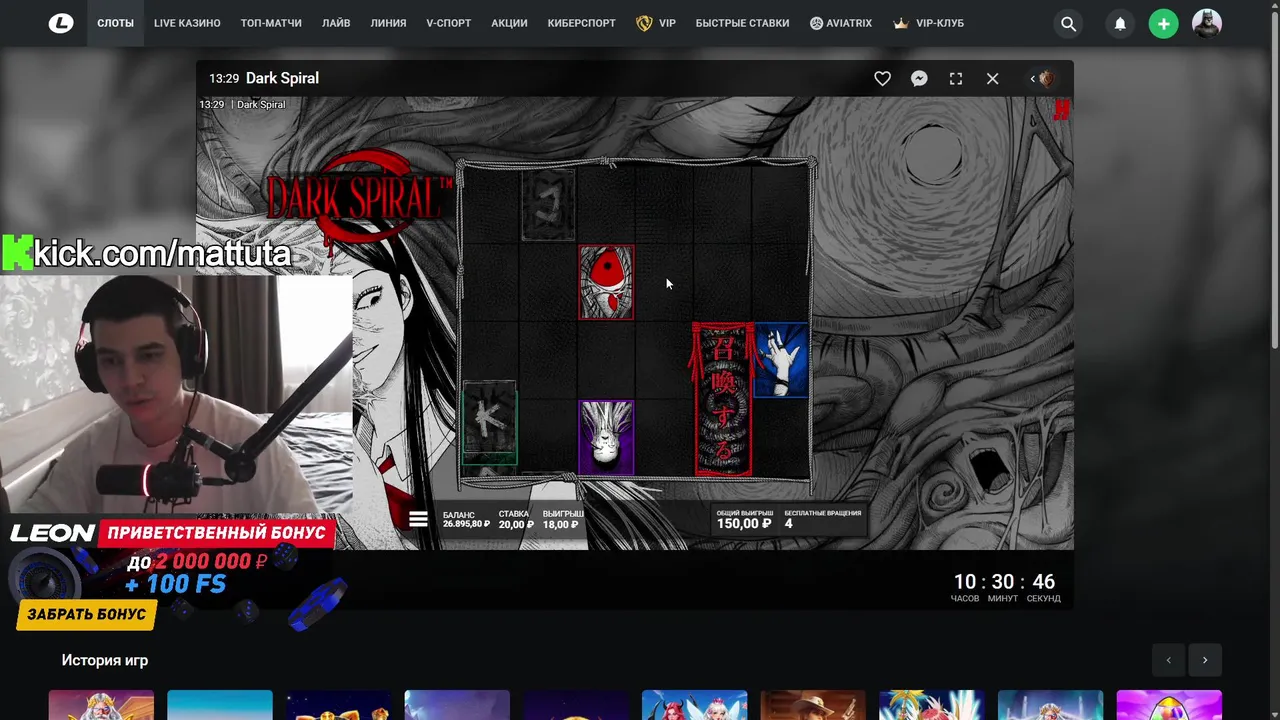1280x720 pixels.
Task: Select the ЛАЙВ menu item
Action: click(336, 23)
